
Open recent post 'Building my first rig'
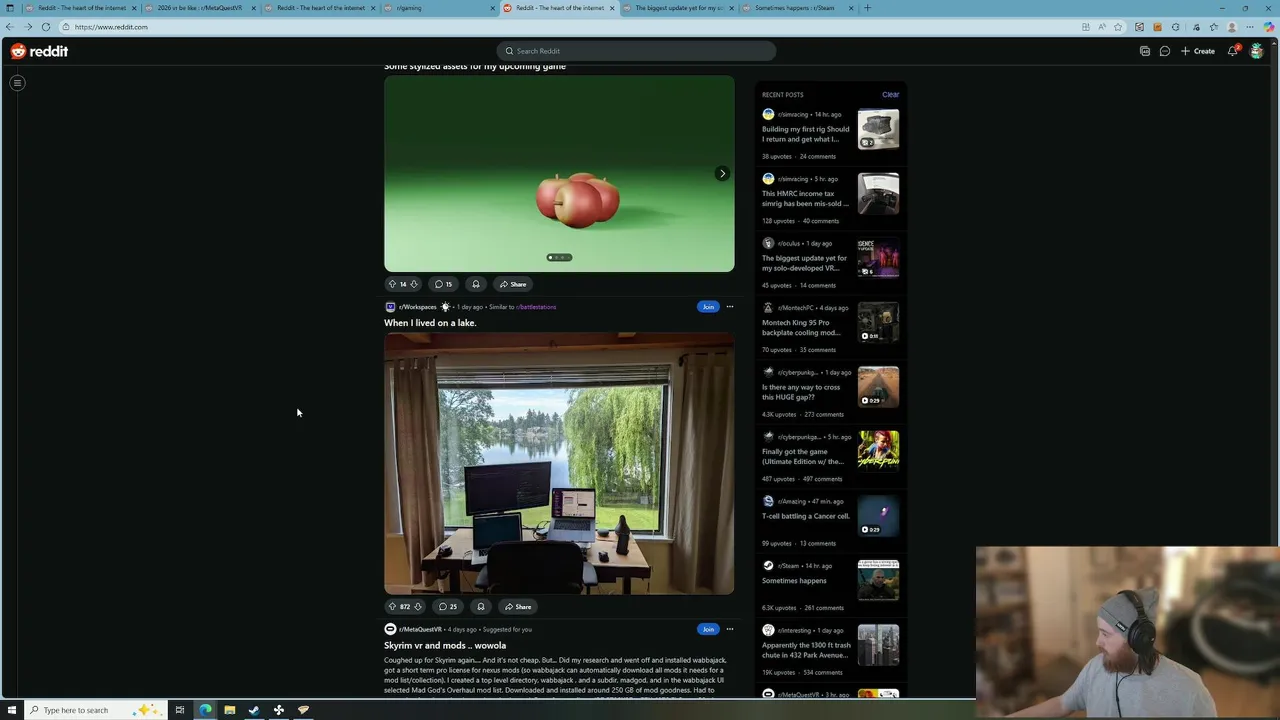pos(806,134)
